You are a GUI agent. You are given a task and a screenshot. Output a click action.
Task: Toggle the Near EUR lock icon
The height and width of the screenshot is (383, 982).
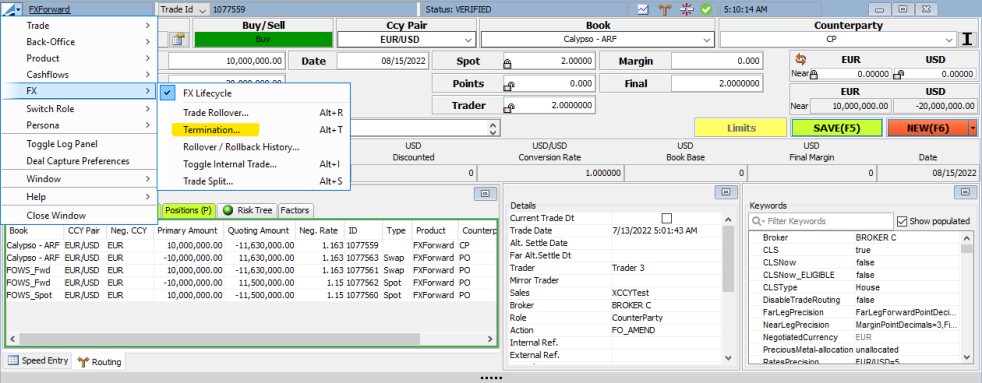point(814,74)
